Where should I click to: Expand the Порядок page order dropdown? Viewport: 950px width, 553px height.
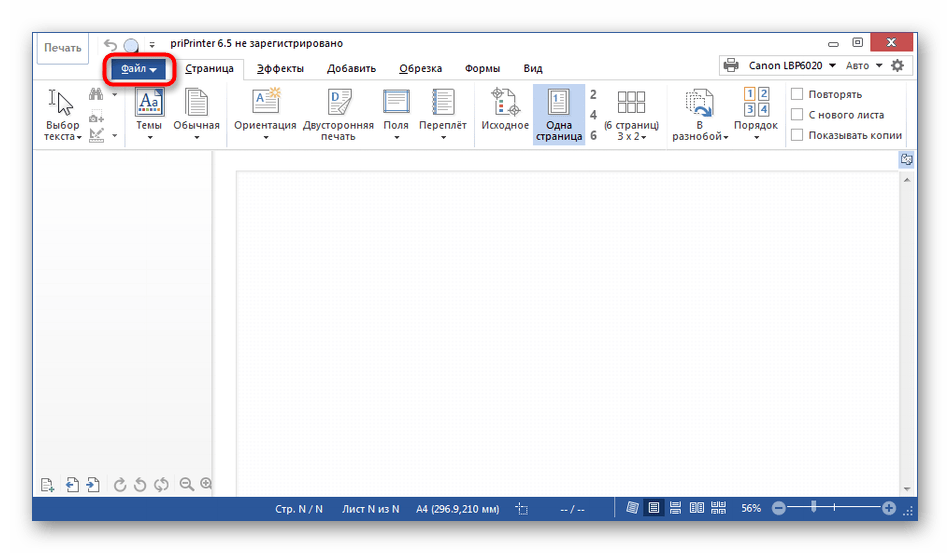pyautogui.click(x=755, y=114)
